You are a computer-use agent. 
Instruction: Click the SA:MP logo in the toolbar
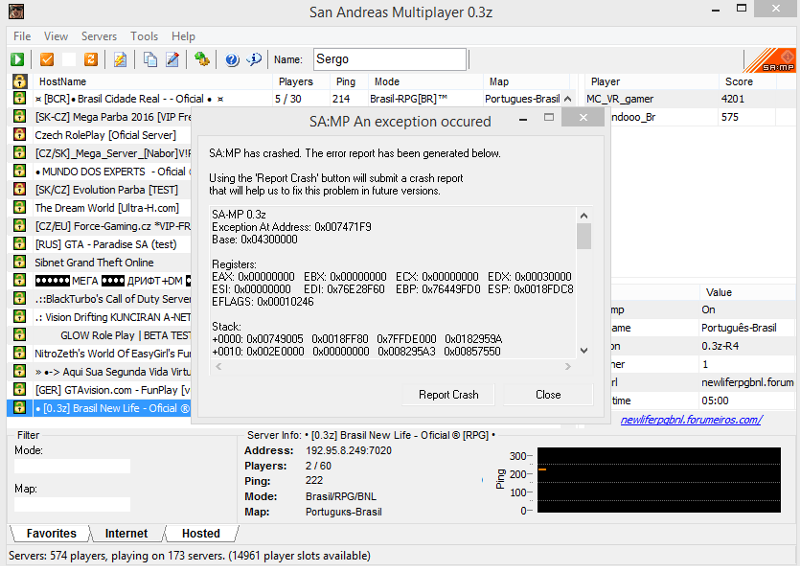coord(771,60)
